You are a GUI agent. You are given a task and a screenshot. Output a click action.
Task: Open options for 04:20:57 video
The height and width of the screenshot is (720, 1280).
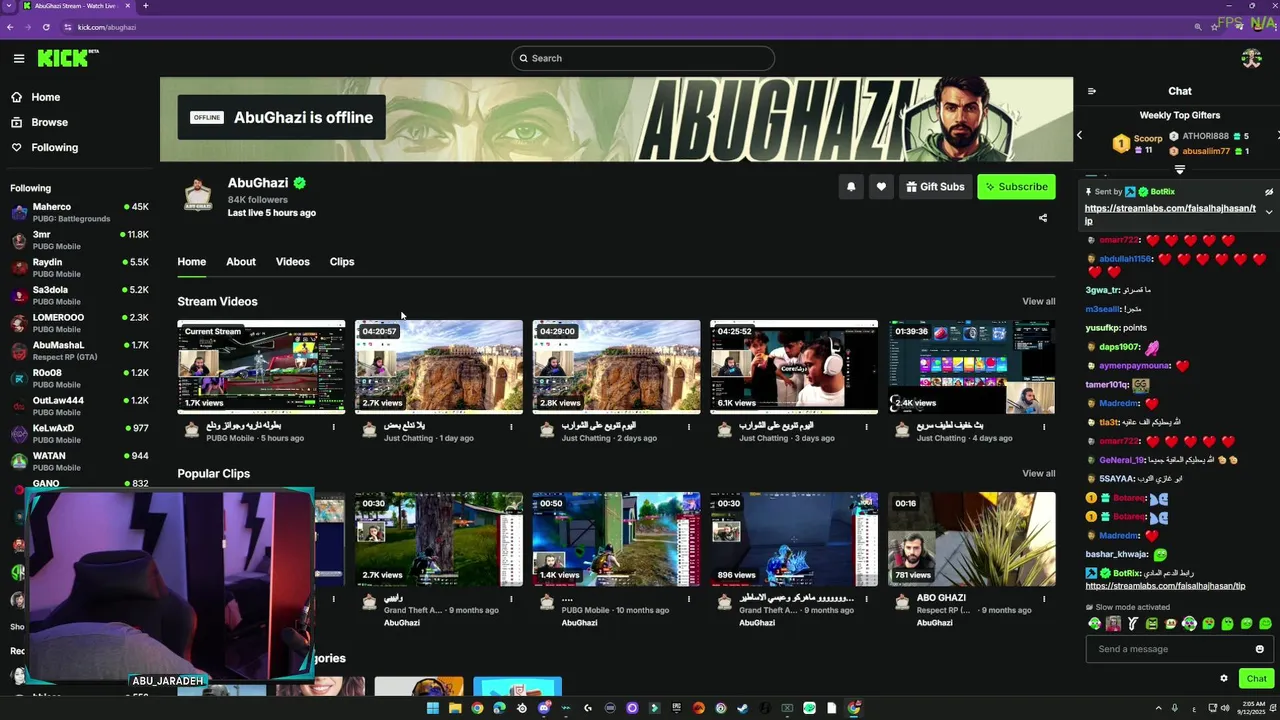[x=511, y=427]
